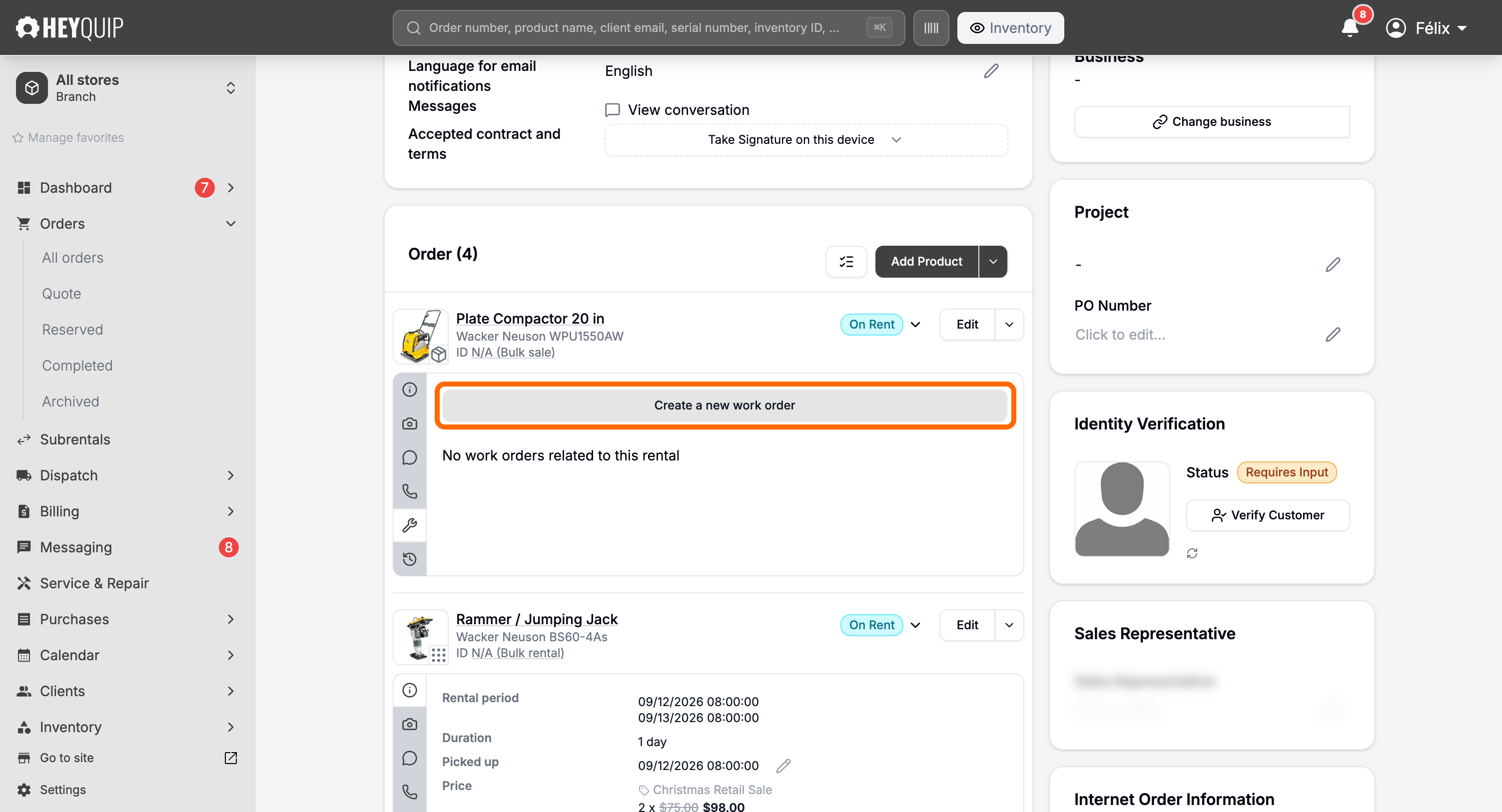Open the barcode scanner icon
1502x812 pixels.
click(930, 28)
